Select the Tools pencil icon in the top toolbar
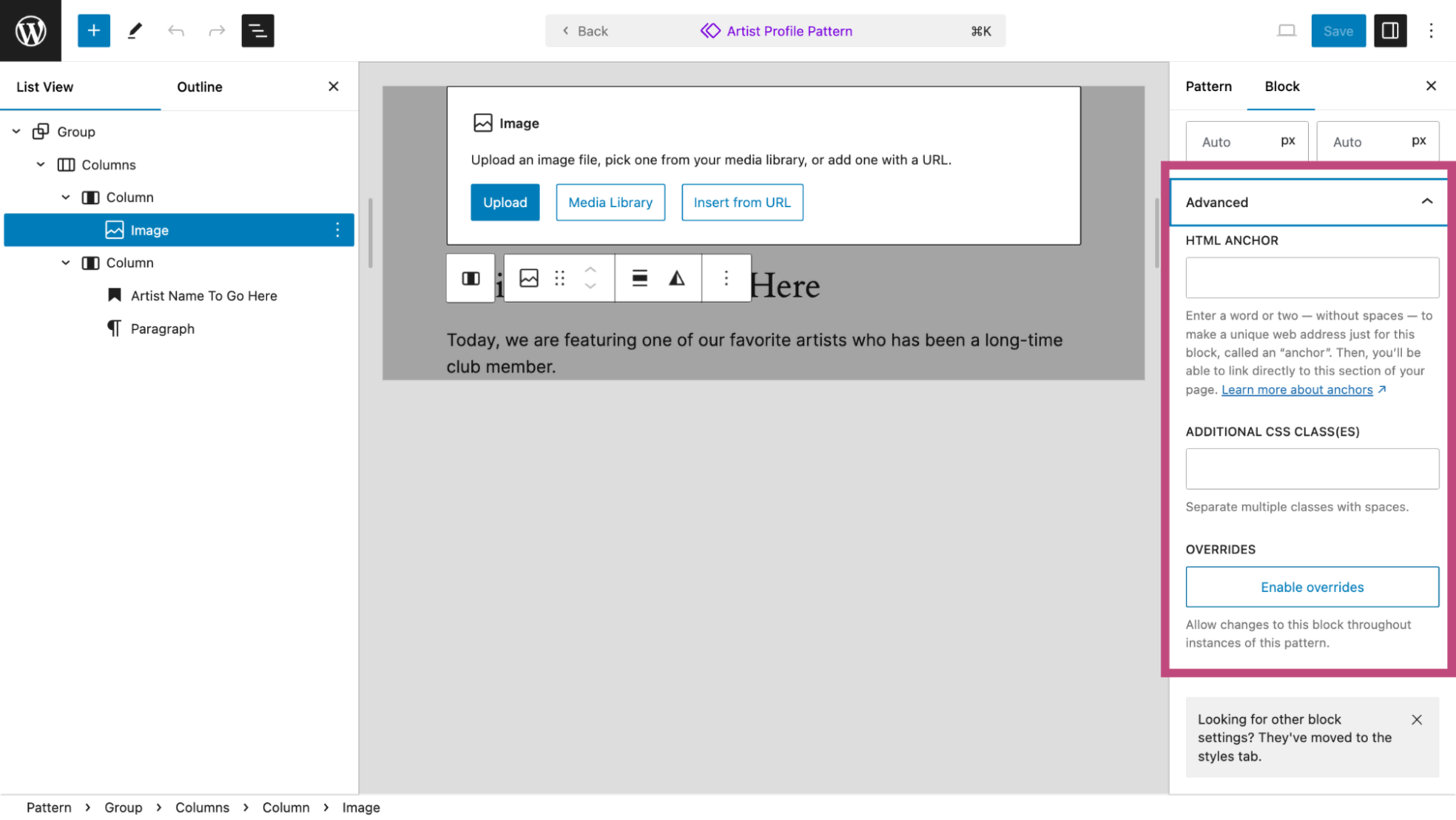The height and width of the screenshot is (820, 1456). (x=135, y=30)
